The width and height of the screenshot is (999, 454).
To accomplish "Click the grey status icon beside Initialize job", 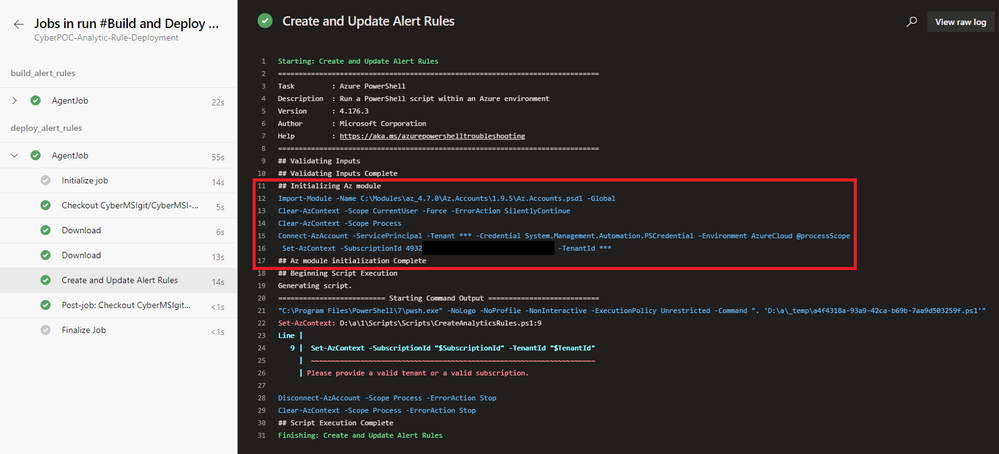I will click(x=45, y=181).
